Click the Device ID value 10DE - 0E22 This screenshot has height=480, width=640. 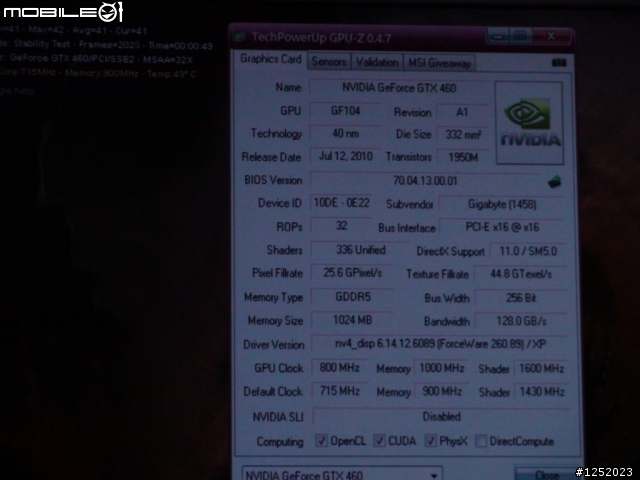click(x=341, y=203)
